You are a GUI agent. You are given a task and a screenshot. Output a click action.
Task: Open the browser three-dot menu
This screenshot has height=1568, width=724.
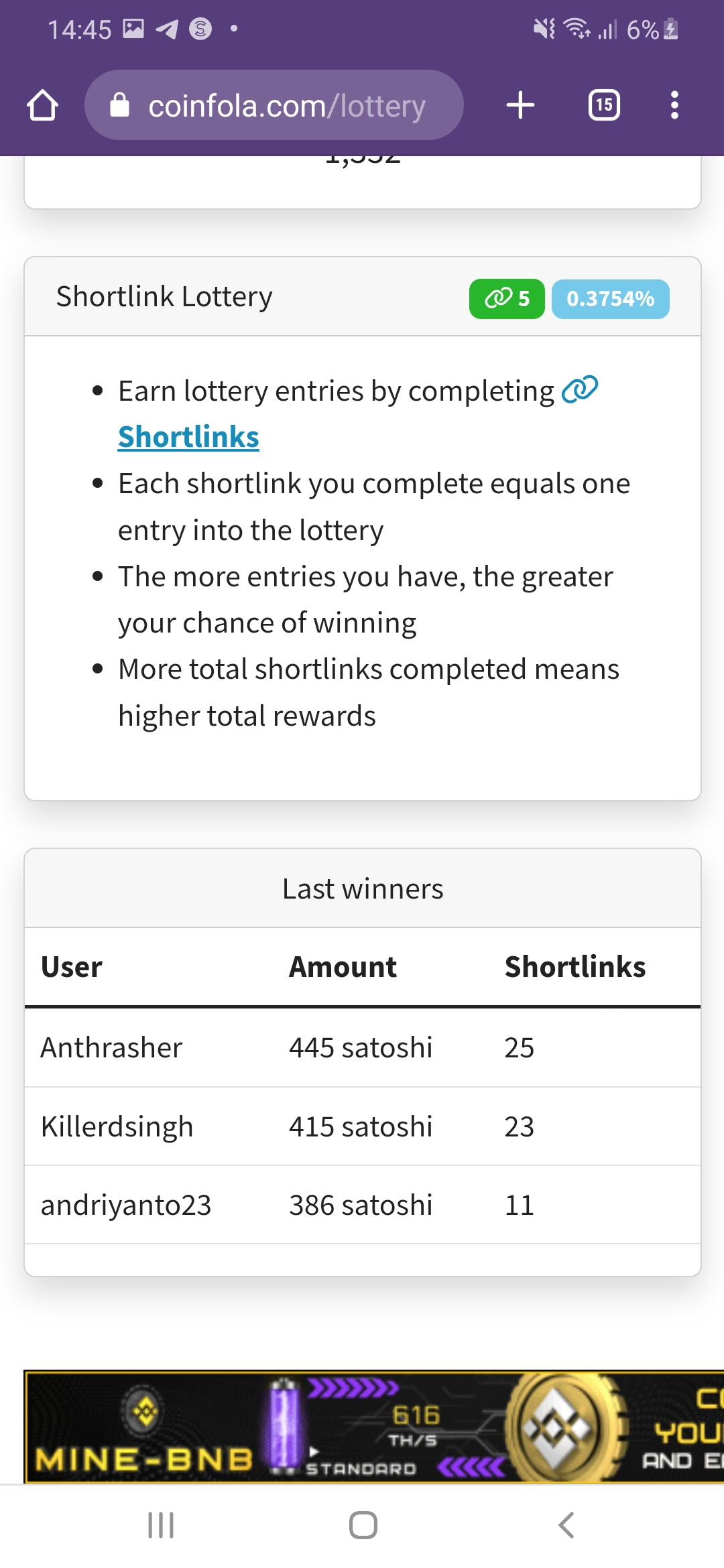(674, 105)
